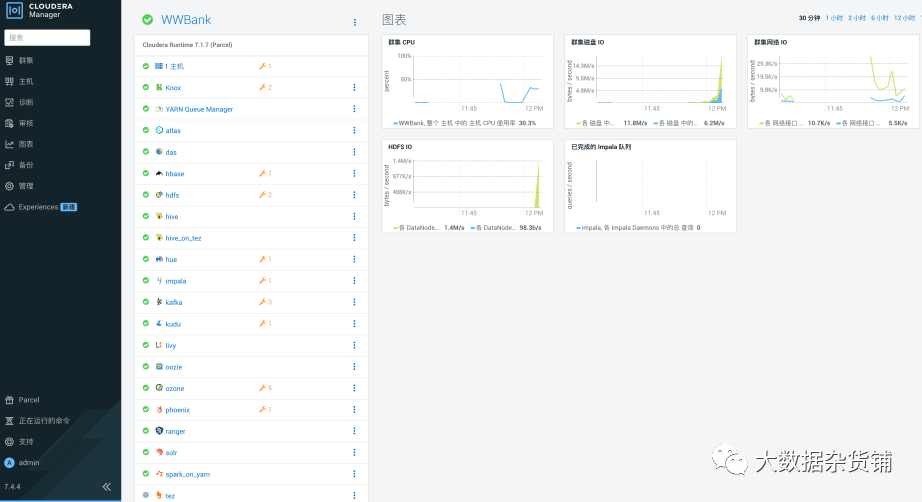Open the 诊断 sidebar menu
The height and width of the screenshot is (502, 922).
point(19,102)
